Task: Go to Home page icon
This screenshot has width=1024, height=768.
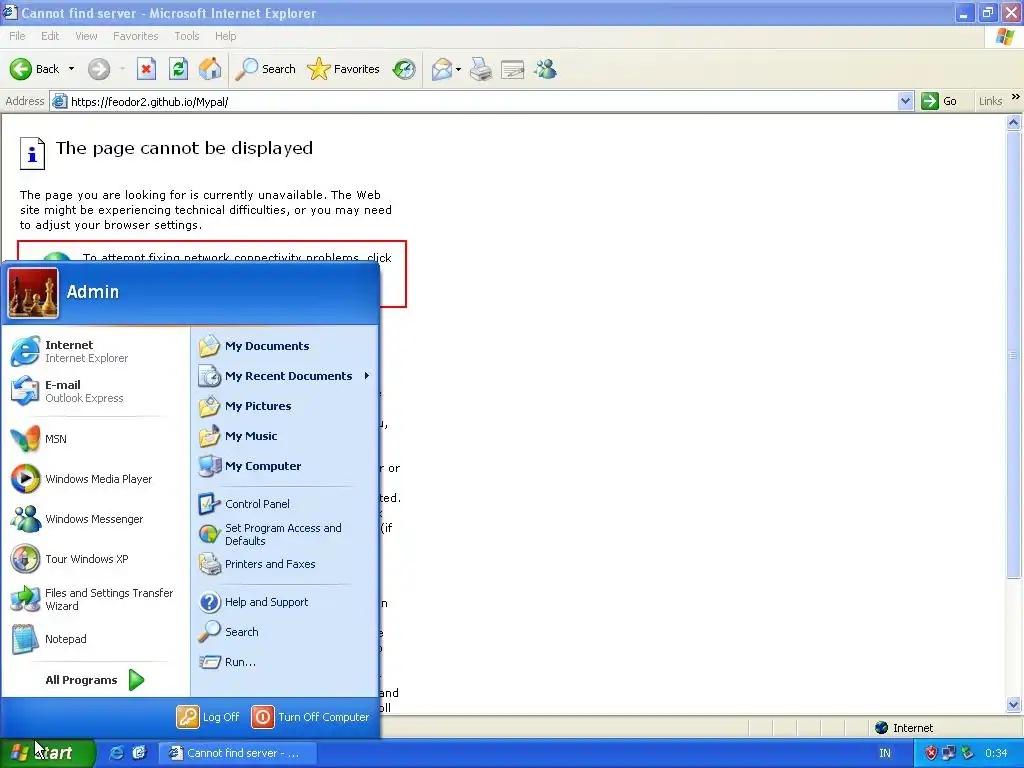Action: [210, 69]
